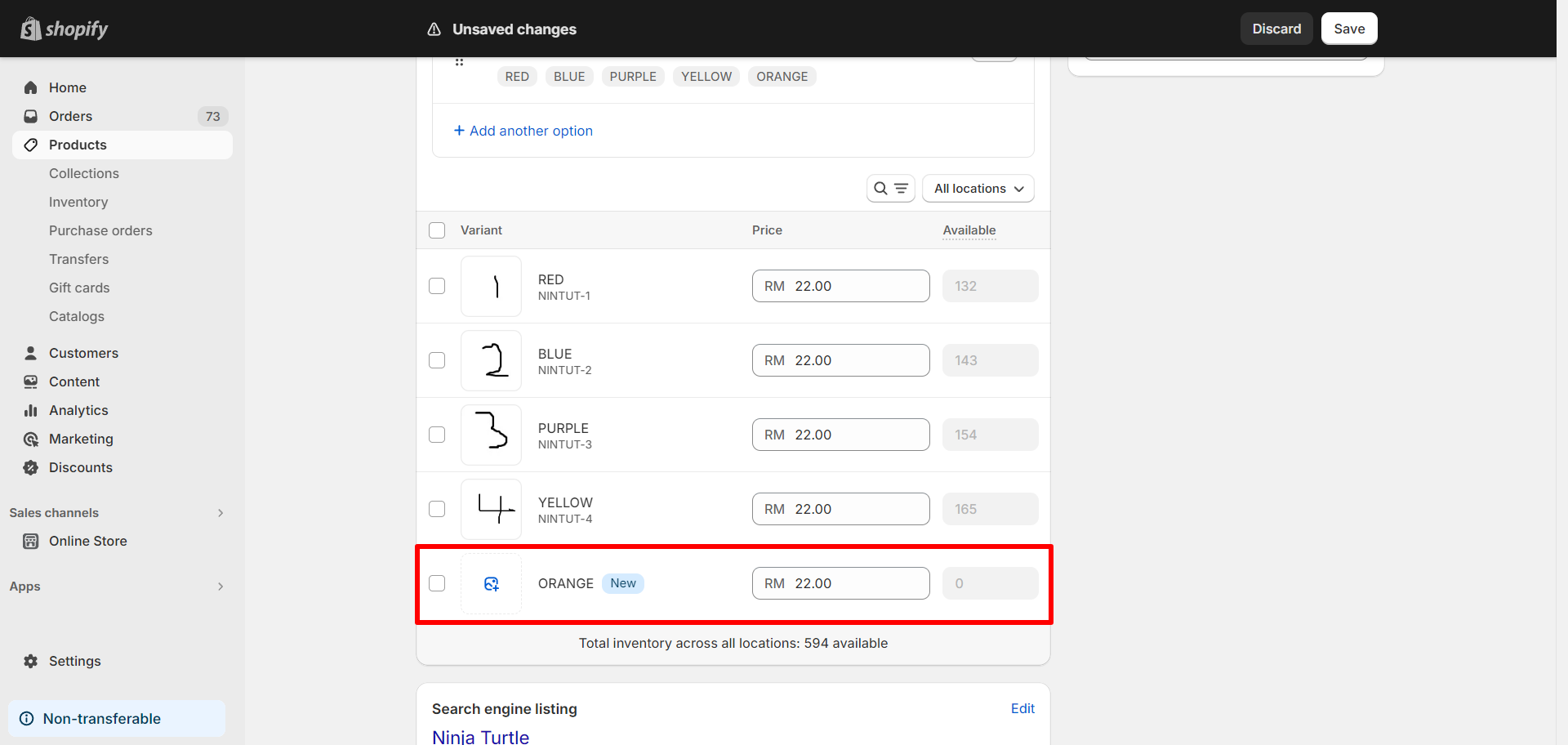Image resolution: width=1568 pixels, height=745 pixels.
Task: Click the PURPLE variant price field
Action: click(x=840, y=435)
